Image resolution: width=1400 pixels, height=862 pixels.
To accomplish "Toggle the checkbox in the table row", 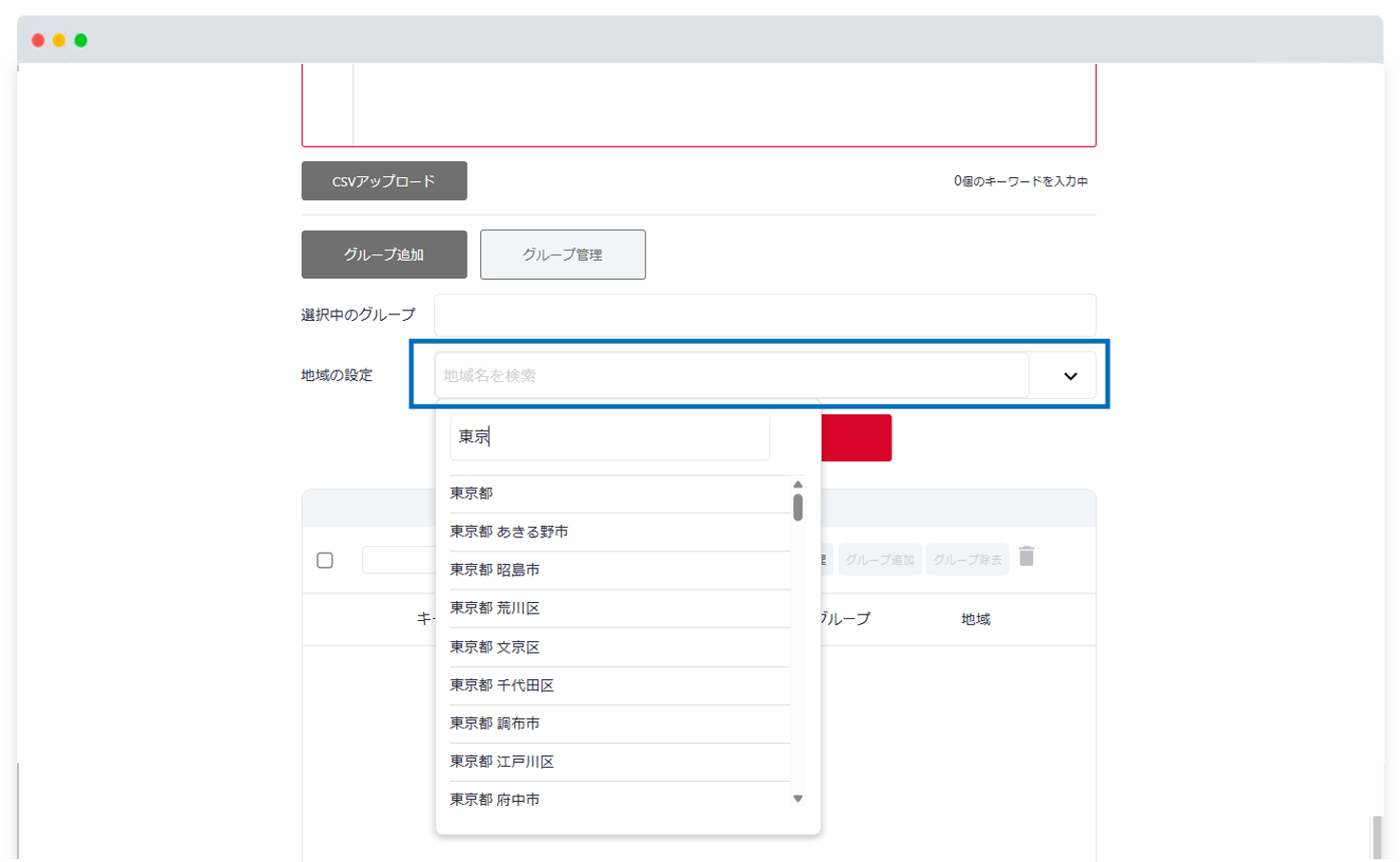I will point(325,560).
